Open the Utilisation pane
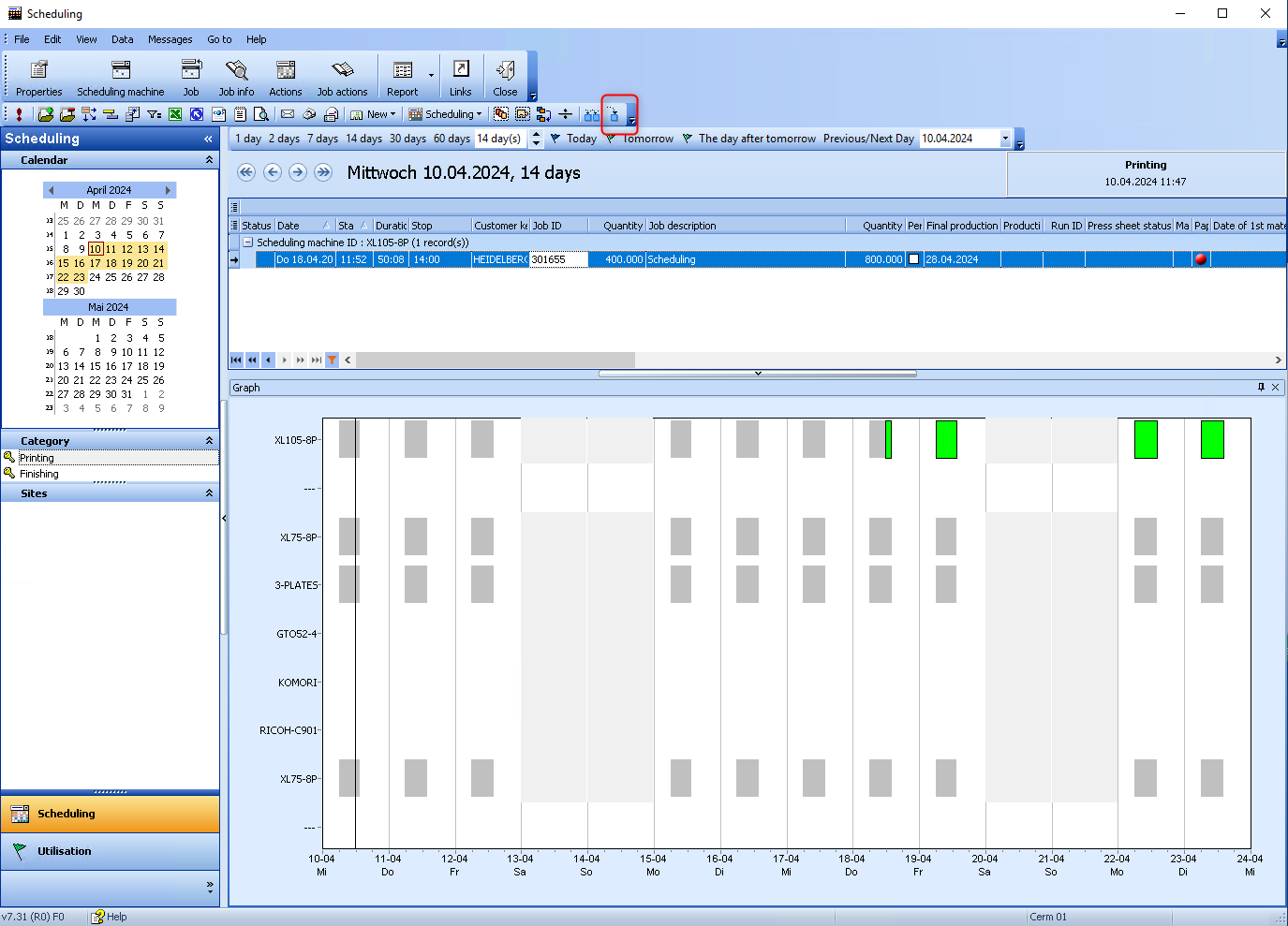Viewport: 1288px width, 926px height. (110, 851)
